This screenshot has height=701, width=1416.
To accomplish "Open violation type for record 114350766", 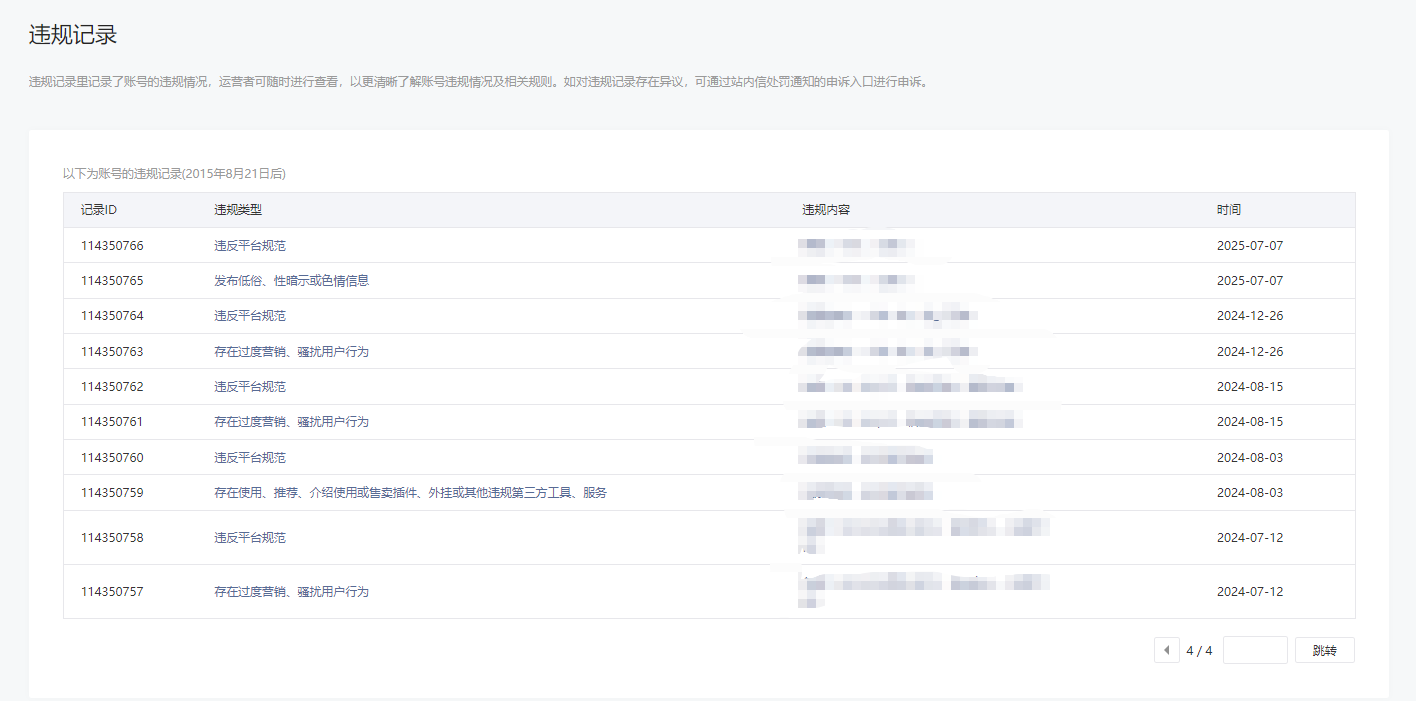I will click(249, 246).
